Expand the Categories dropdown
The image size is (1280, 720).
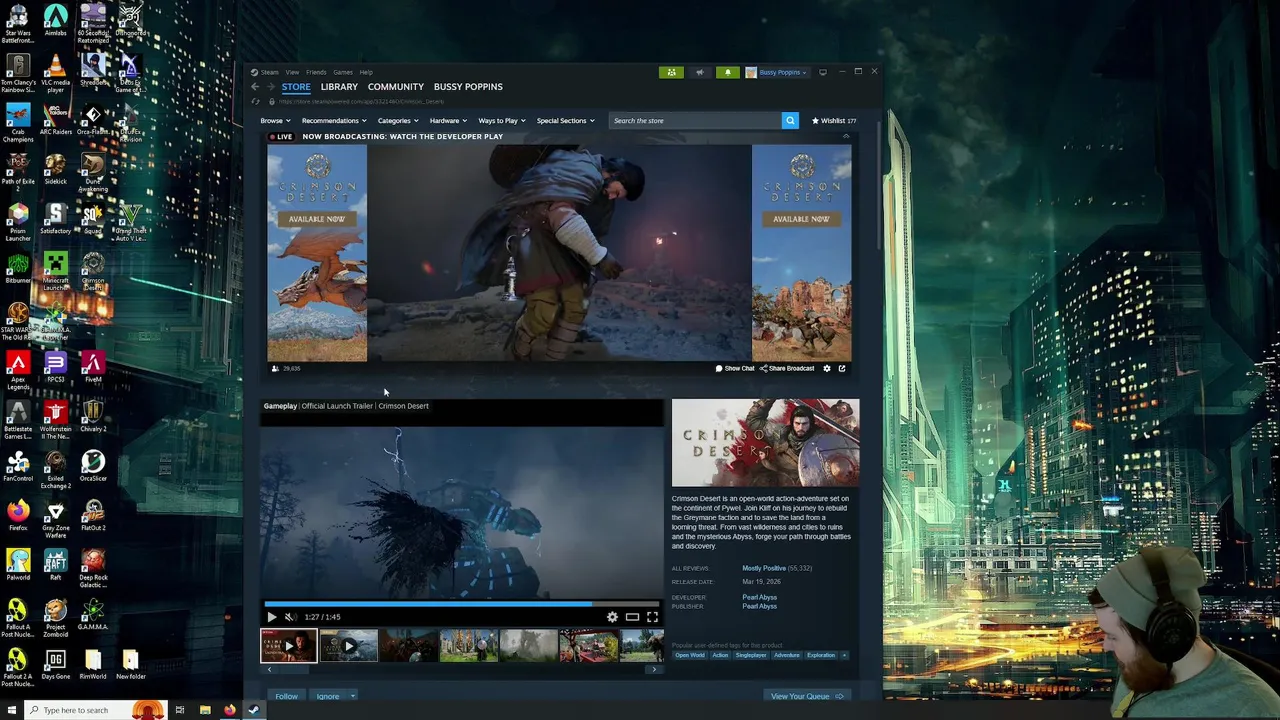398,121
